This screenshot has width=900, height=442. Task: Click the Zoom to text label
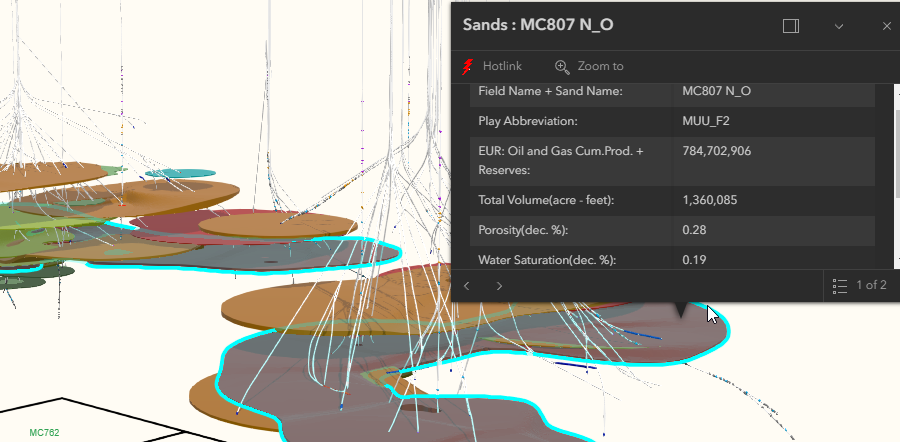coord(600,66)
